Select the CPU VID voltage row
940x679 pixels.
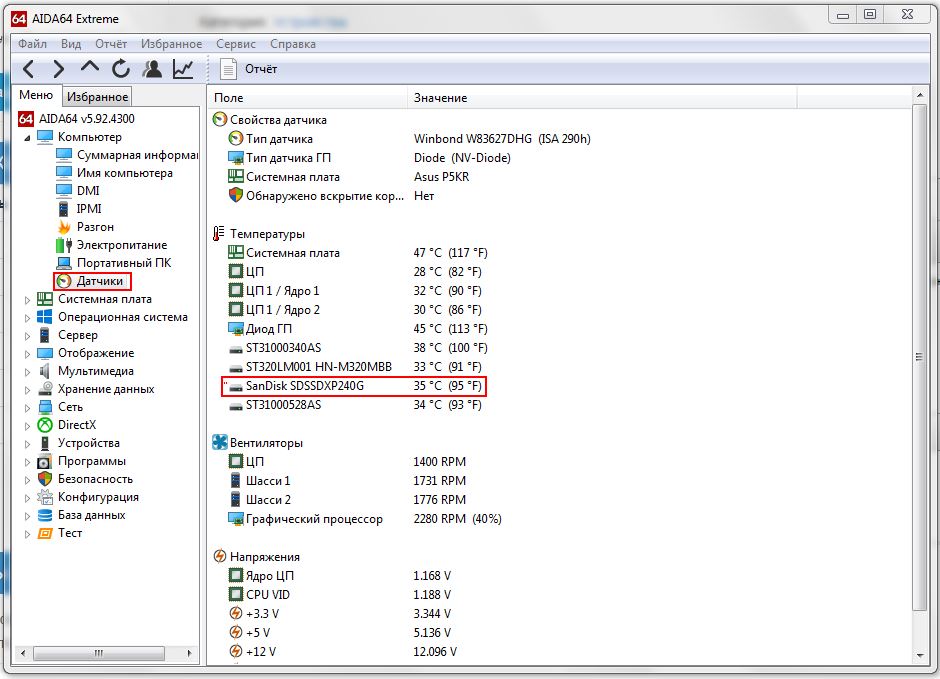click(x=340, y=594)
